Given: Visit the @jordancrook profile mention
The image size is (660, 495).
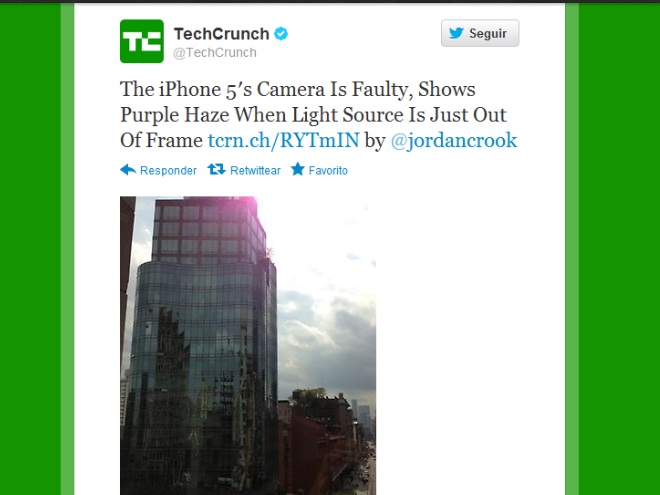Looking at the screenshot, I should tap(454, 141).
